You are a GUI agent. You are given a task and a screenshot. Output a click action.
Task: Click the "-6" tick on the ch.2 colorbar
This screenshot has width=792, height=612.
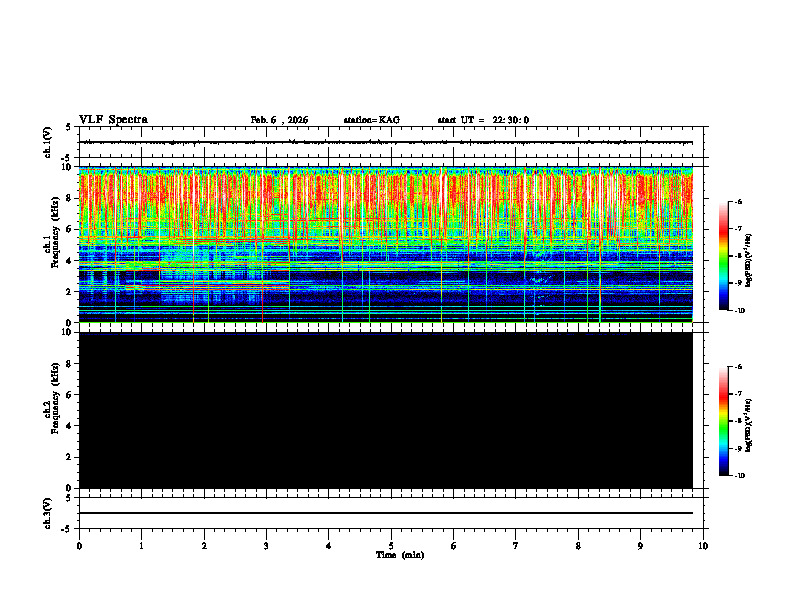pos(739,367)
